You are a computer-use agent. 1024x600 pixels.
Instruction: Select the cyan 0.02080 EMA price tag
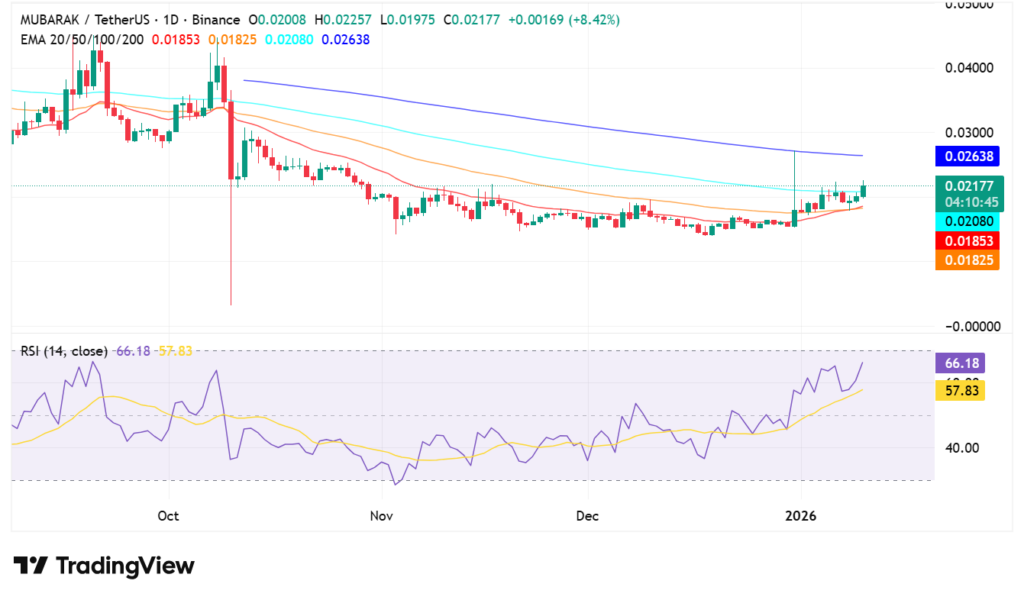[964, 222]
